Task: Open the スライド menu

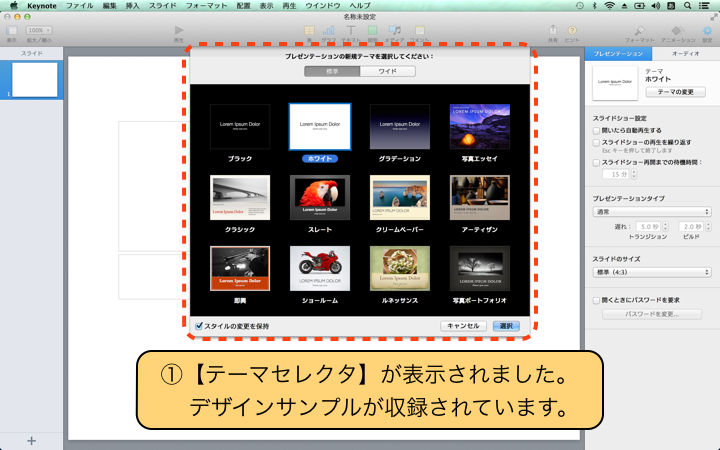Action: click(x=163, y=6)
